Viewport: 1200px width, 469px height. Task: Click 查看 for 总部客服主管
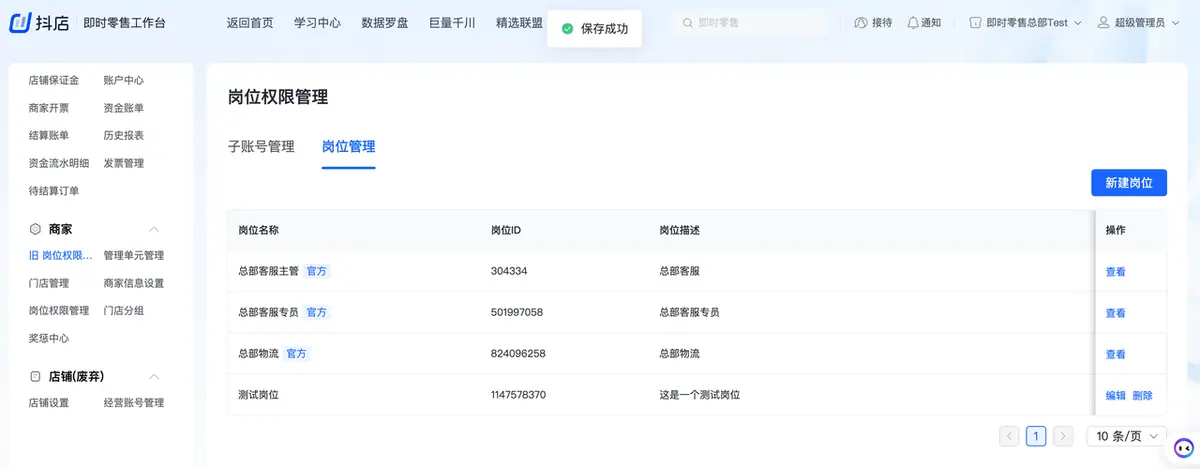coord(1115,272)
